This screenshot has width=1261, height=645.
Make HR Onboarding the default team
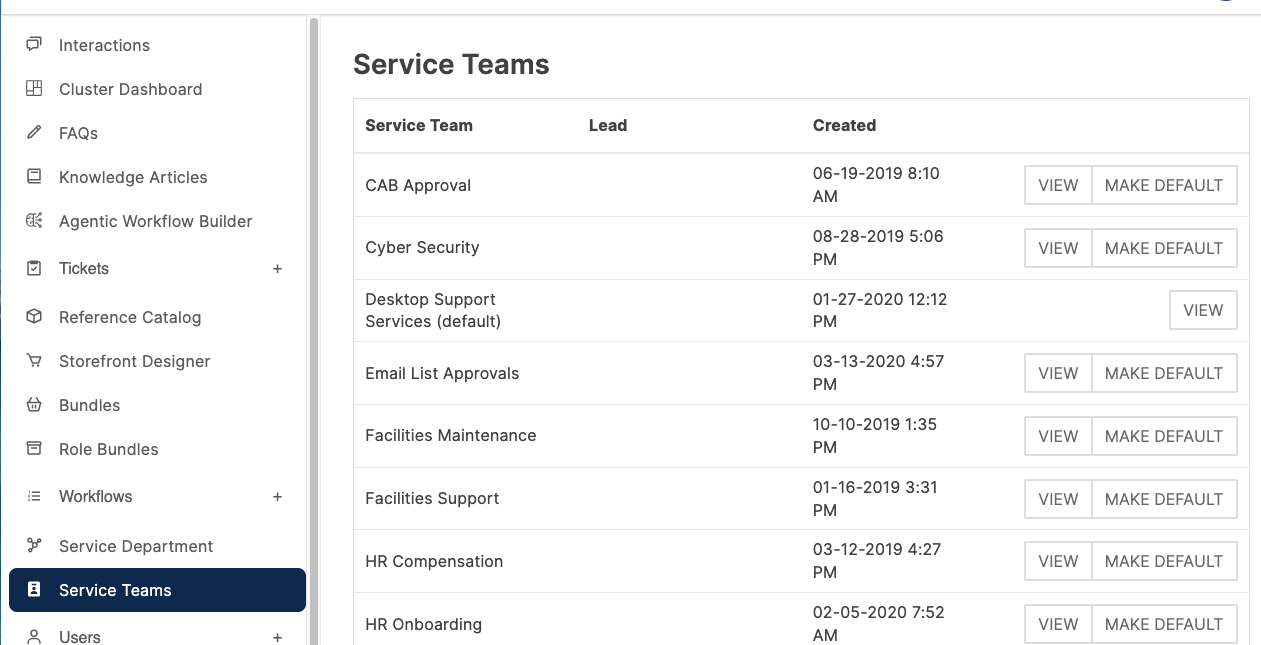point(1164,623)
